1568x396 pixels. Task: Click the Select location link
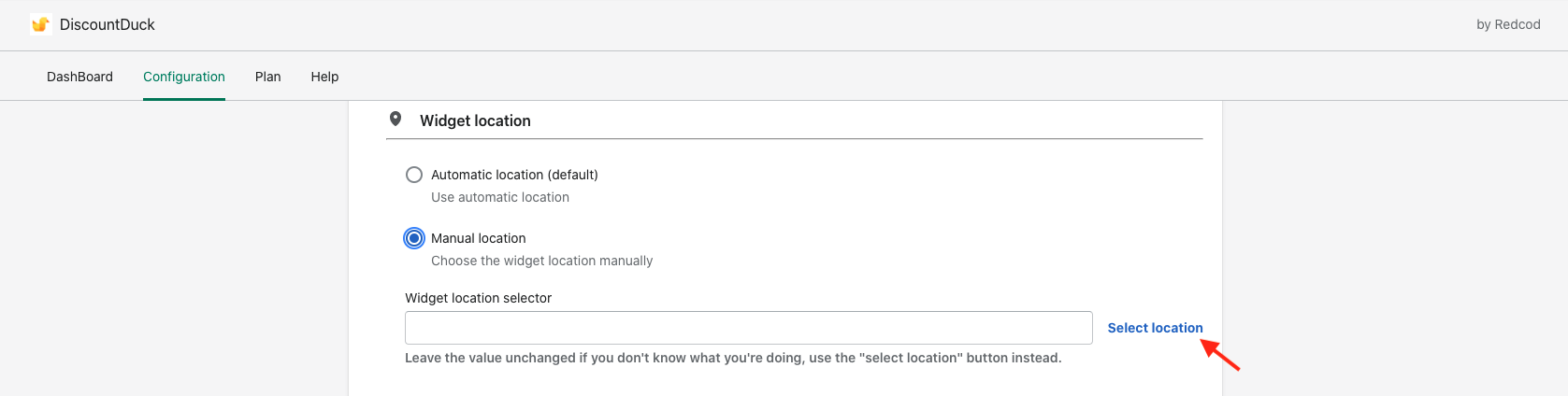pos(1155,328)
